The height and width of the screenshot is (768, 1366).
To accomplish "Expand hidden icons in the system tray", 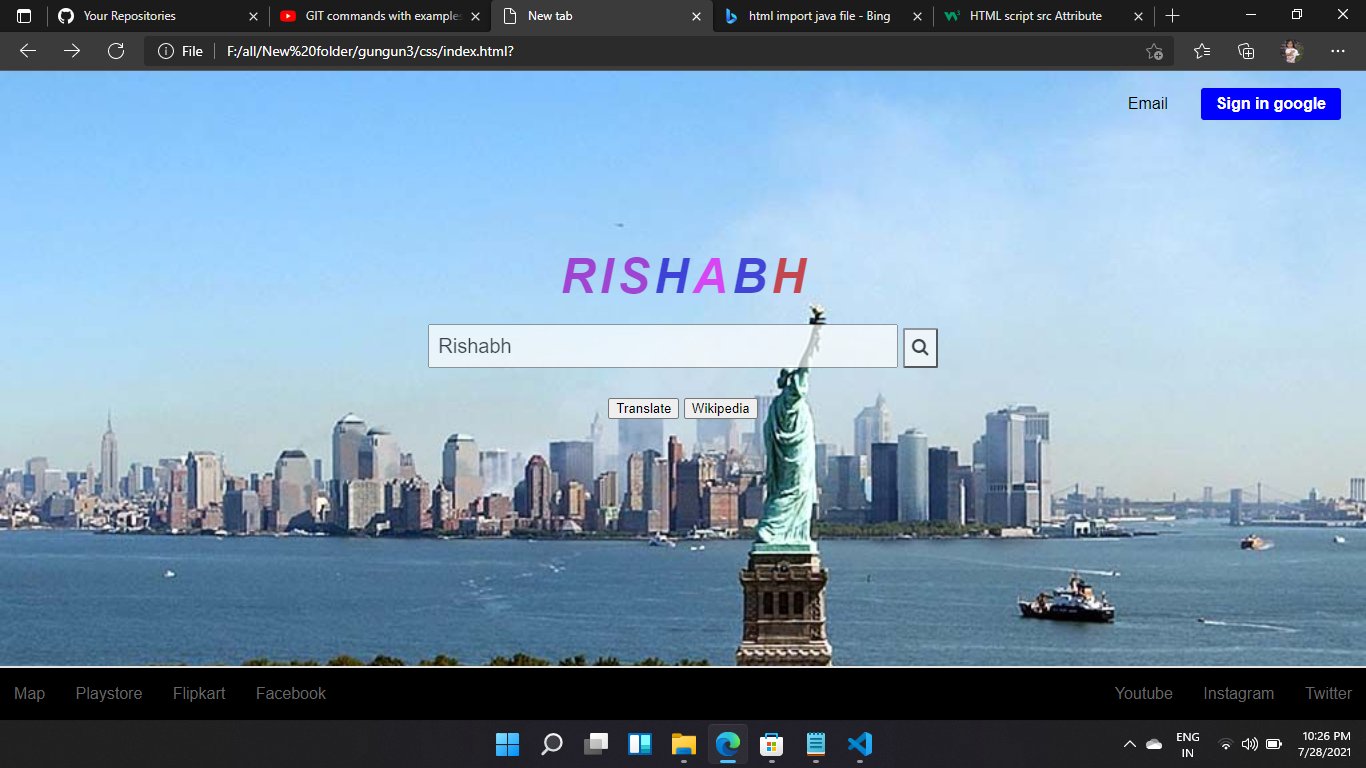I will 1129,744.
